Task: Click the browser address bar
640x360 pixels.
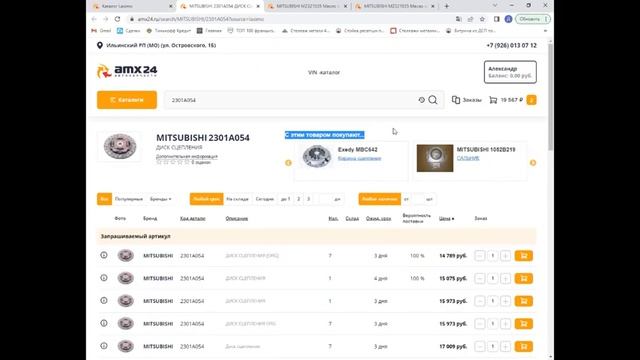Action: tap(291, 19)
